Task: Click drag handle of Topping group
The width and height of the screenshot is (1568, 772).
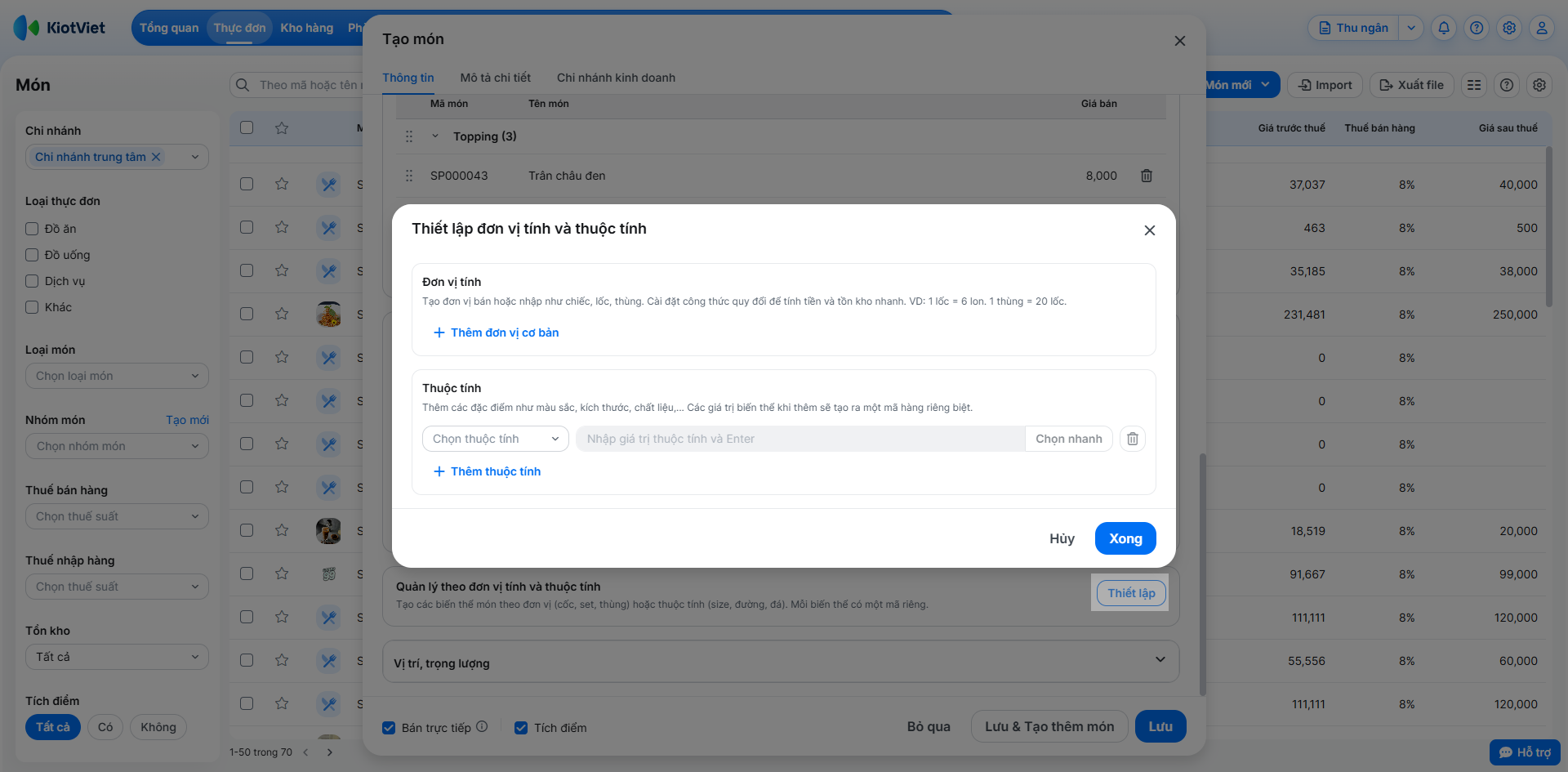Action: coord(409,136)
